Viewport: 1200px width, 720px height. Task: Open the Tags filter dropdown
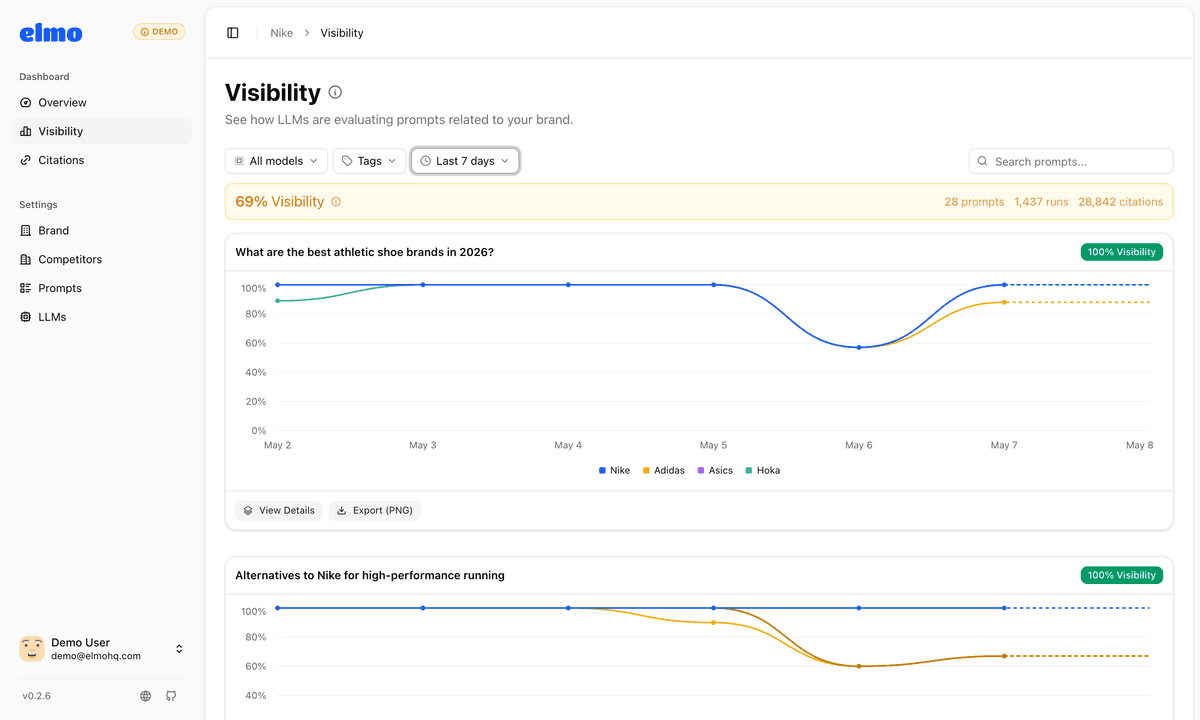click(369, 161)
